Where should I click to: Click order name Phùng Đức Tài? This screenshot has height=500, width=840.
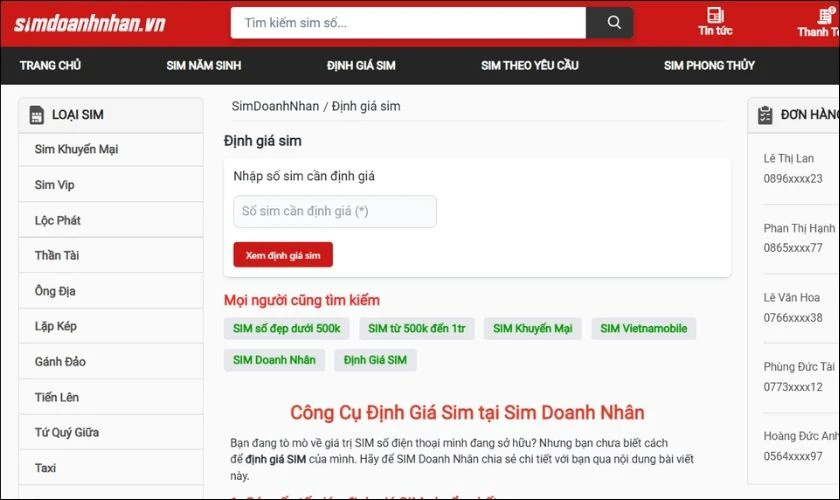[x=799, y=367]
